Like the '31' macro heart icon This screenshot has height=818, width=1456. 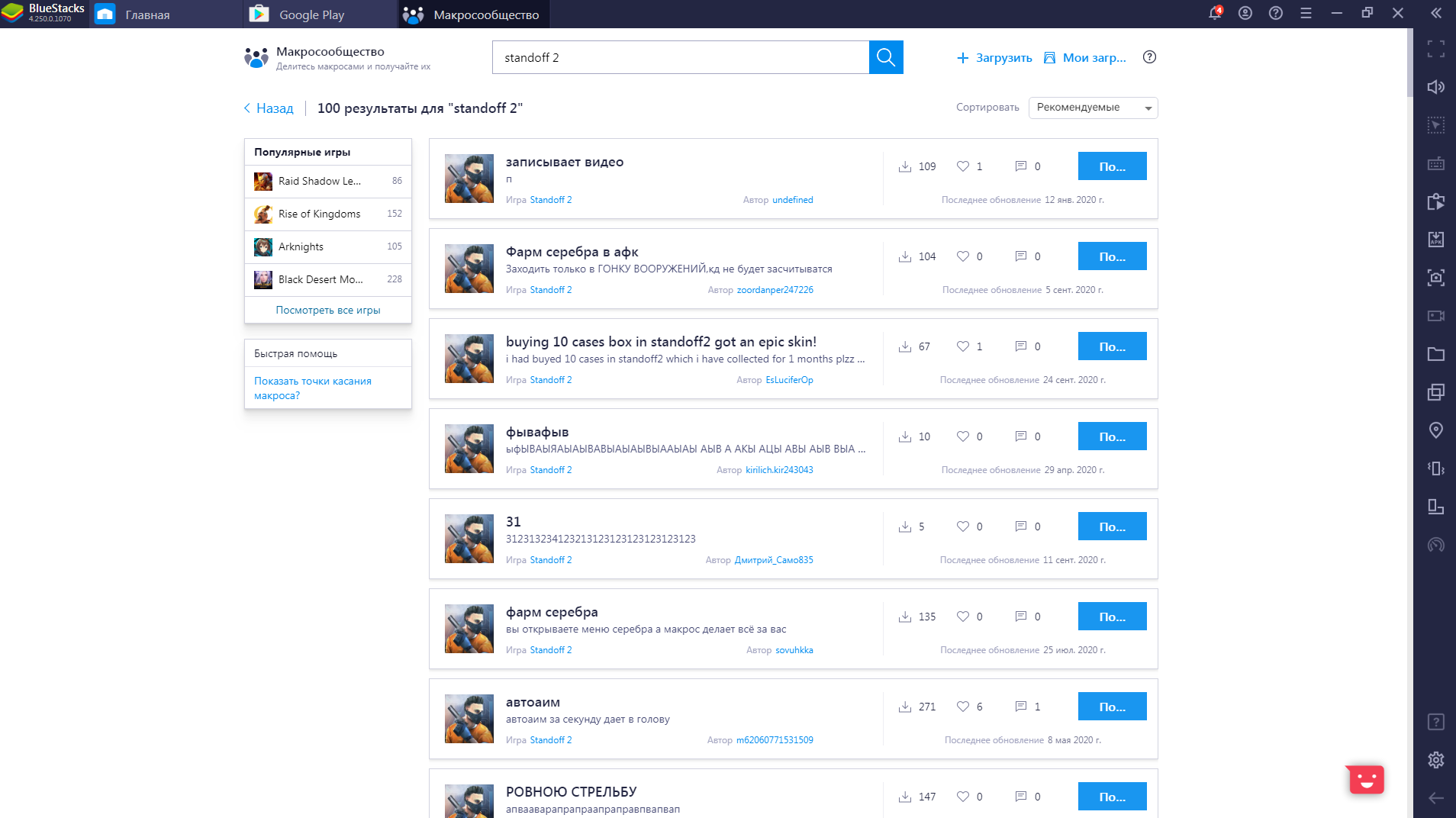[x=963, y=527]
